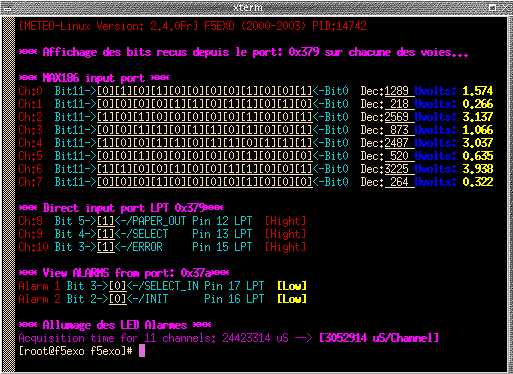This screenshot has height=374, width=513.
Task: Click the Ch:6 row label
Action: point(30,169)
